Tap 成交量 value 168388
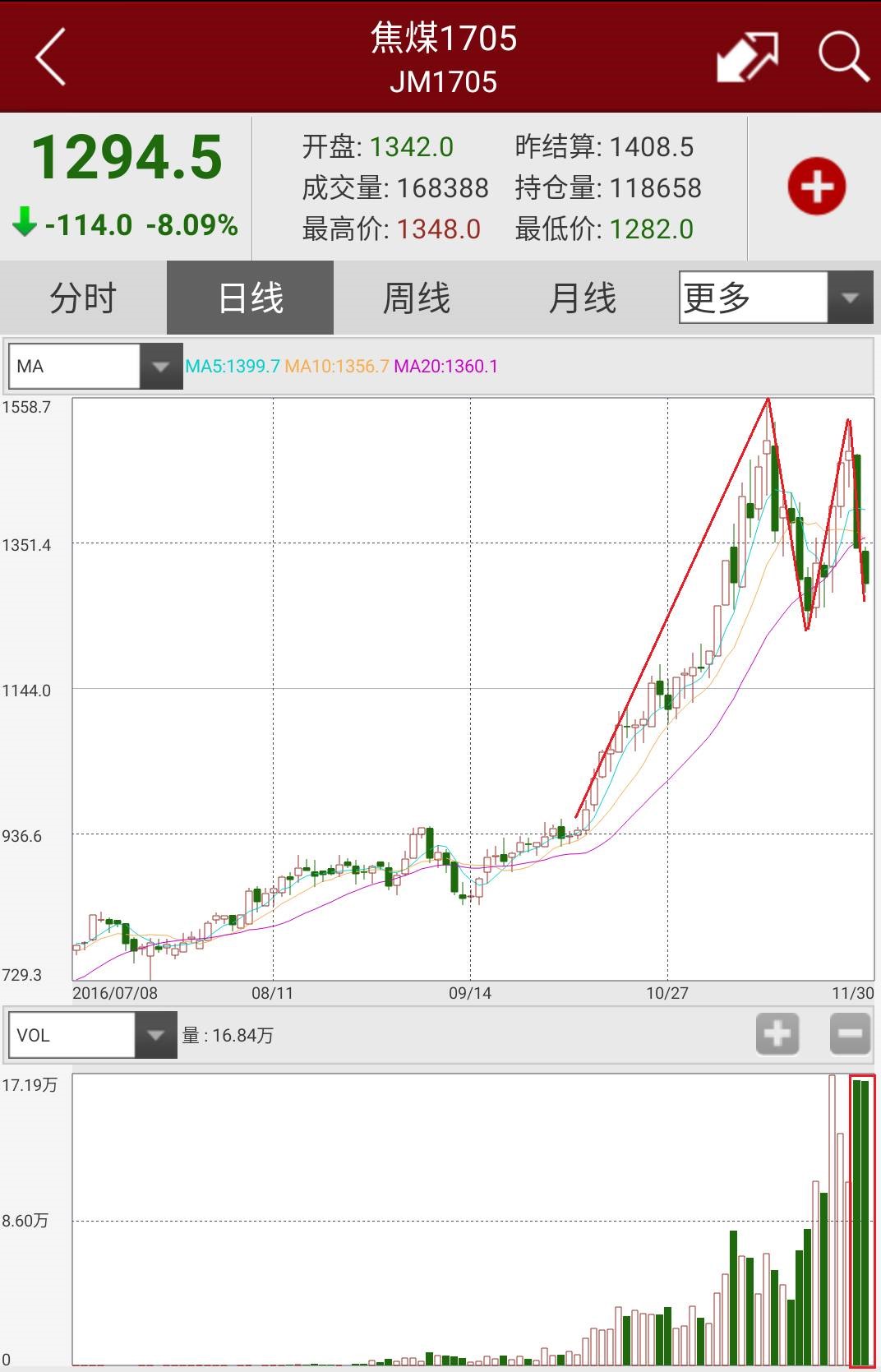The height and width of the screenshot is (1372, 881). point(442,188)
